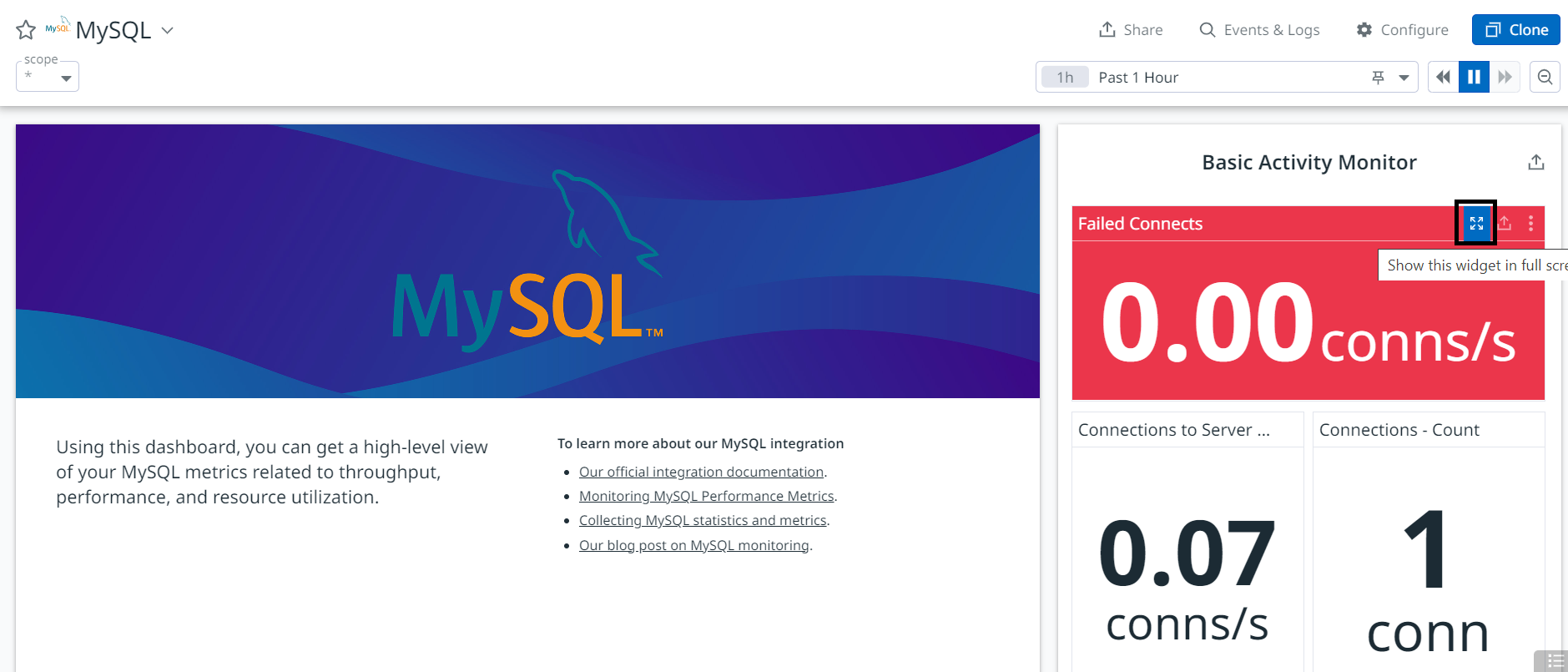Open the MySQL dashboard title dropdown chevron
Viewport: 1568px width, 672px height.
[x=167, y=30]
